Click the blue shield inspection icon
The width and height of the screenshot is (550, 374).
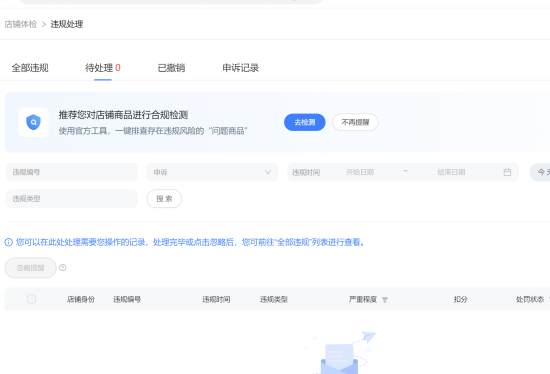pos(33,122)
